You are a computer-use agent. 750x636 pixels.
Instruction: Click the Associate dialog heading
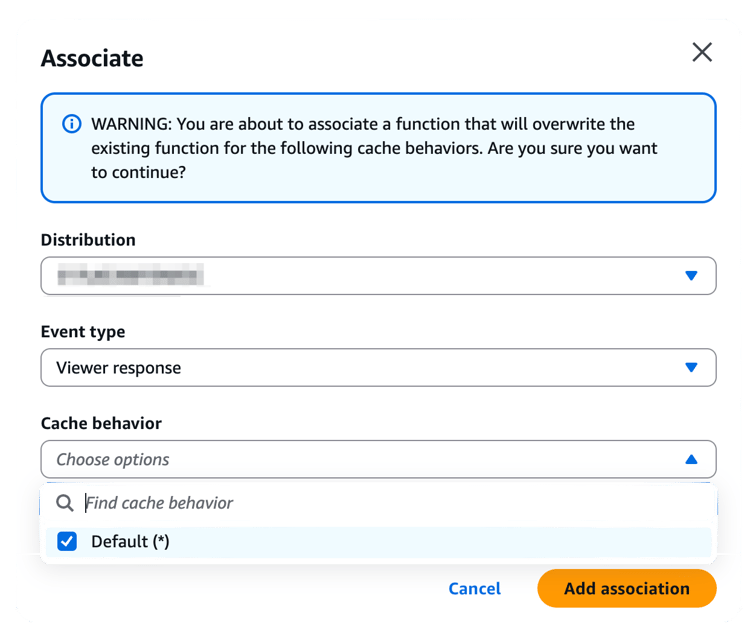click(92, 58)
